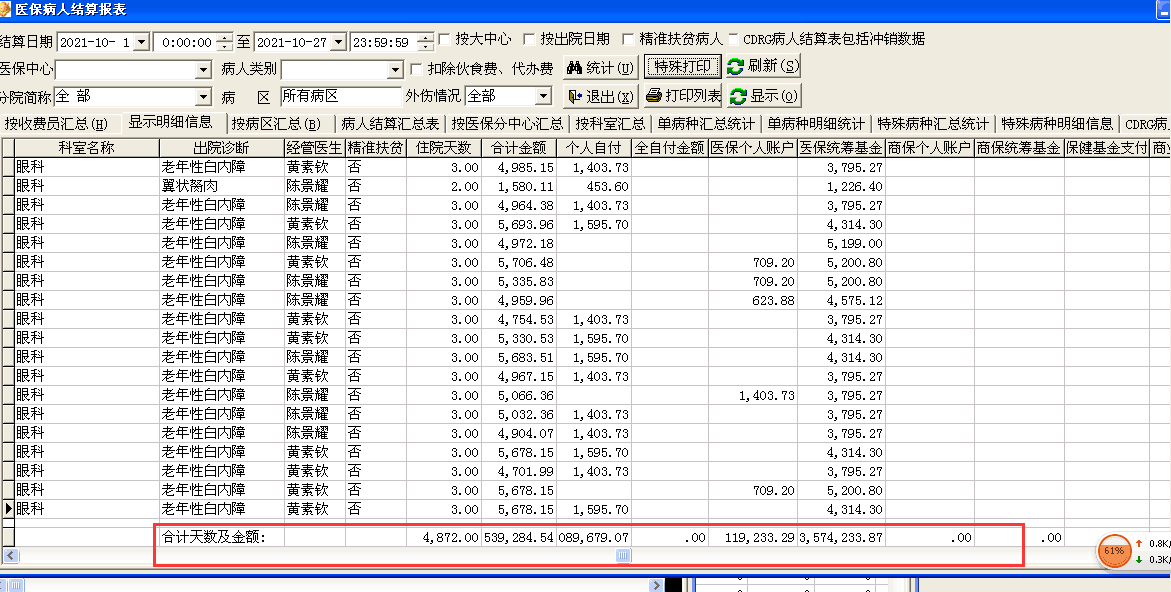Image resolution: width=1171 pixels, height=592 pixels.
Task: Enable the 精准扶贫病人 checkbox
Action: (627, 39)
